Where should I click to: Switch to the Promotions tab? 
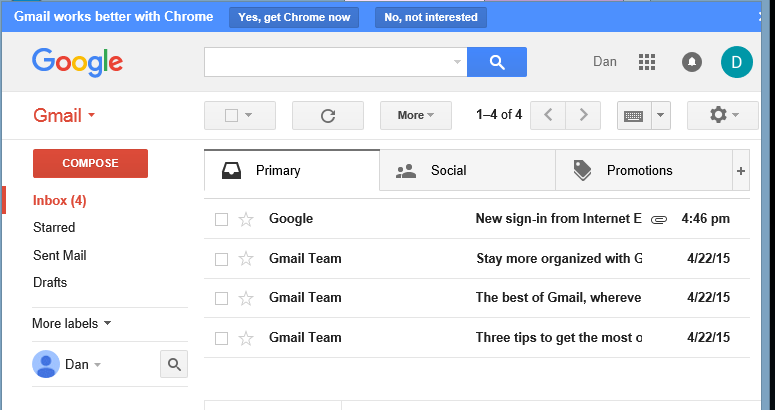coord(644,170)
